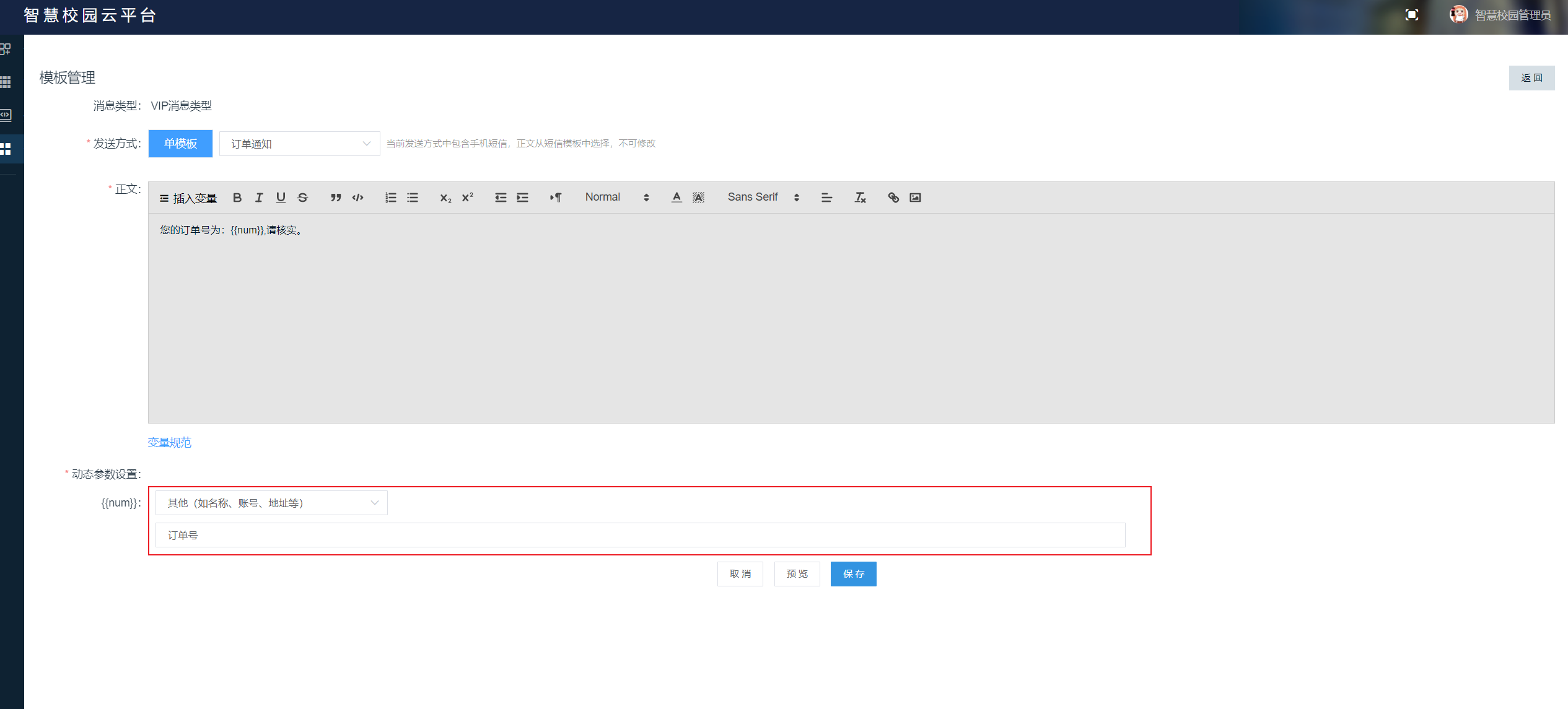Screen dimensions: 1568x709
Task: Apply superscript formatting
Action: coord(468,198)
